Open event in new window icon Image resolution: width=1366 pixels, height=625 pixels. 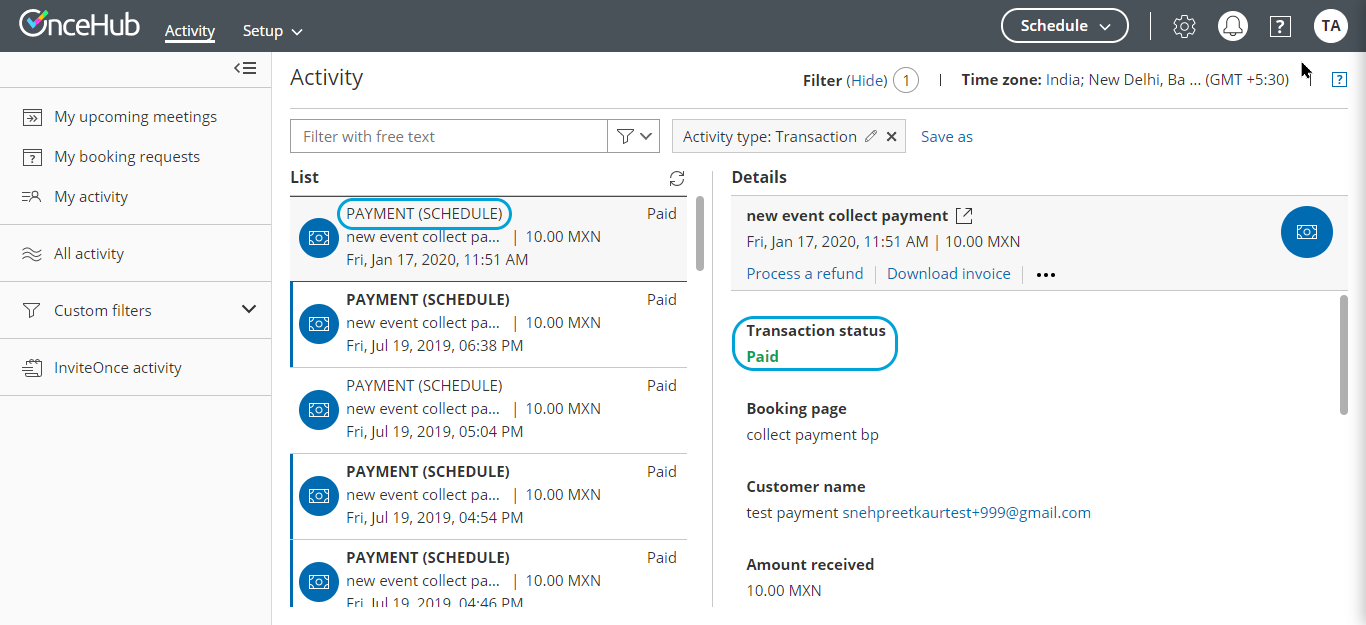click(964, 216)
